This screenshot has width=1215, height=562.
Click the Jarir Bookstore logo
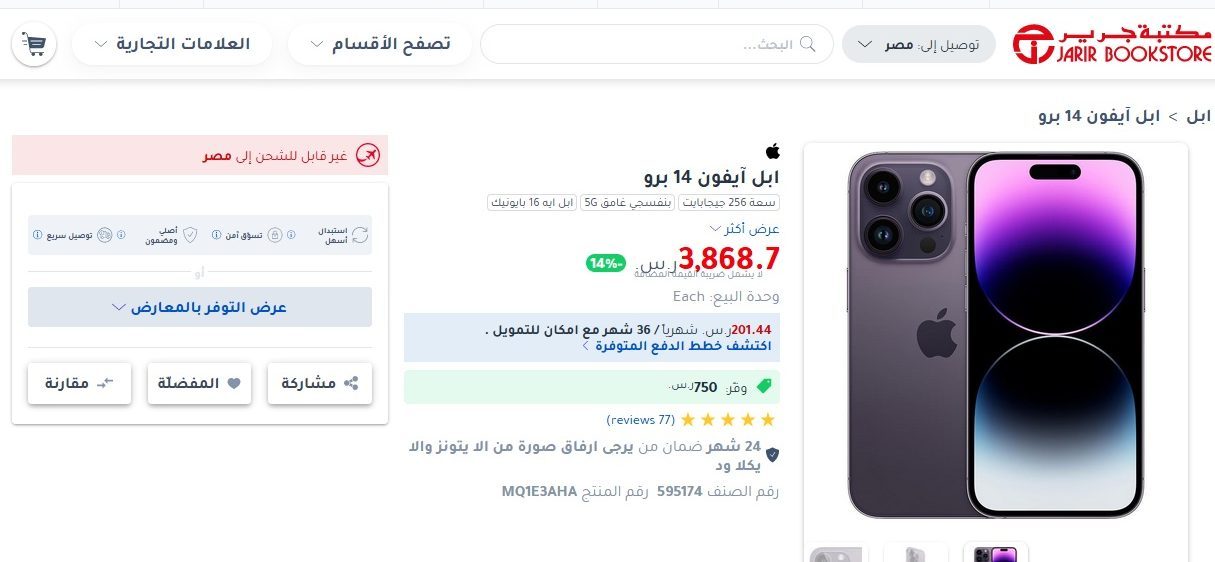[1111, 44]
